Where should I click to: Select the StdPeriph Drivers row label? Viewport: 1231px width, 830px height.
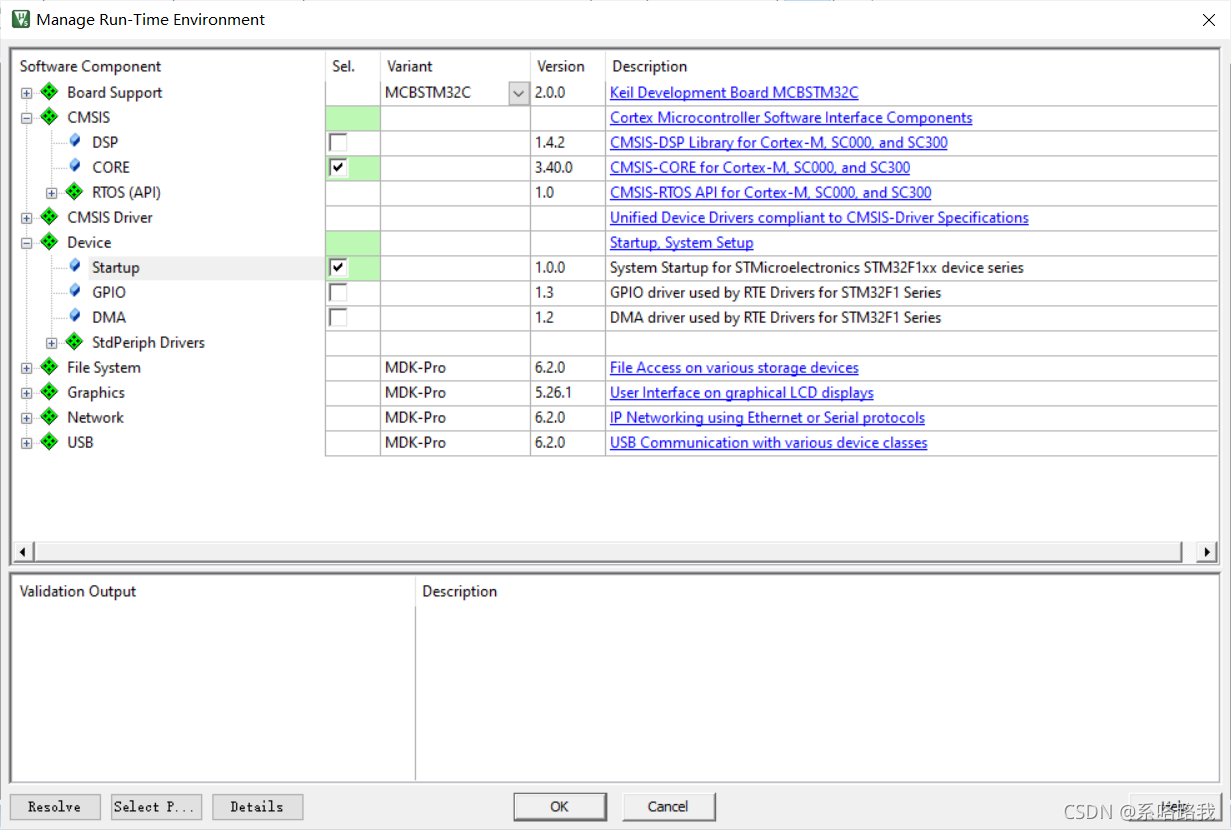click(148, 342)
